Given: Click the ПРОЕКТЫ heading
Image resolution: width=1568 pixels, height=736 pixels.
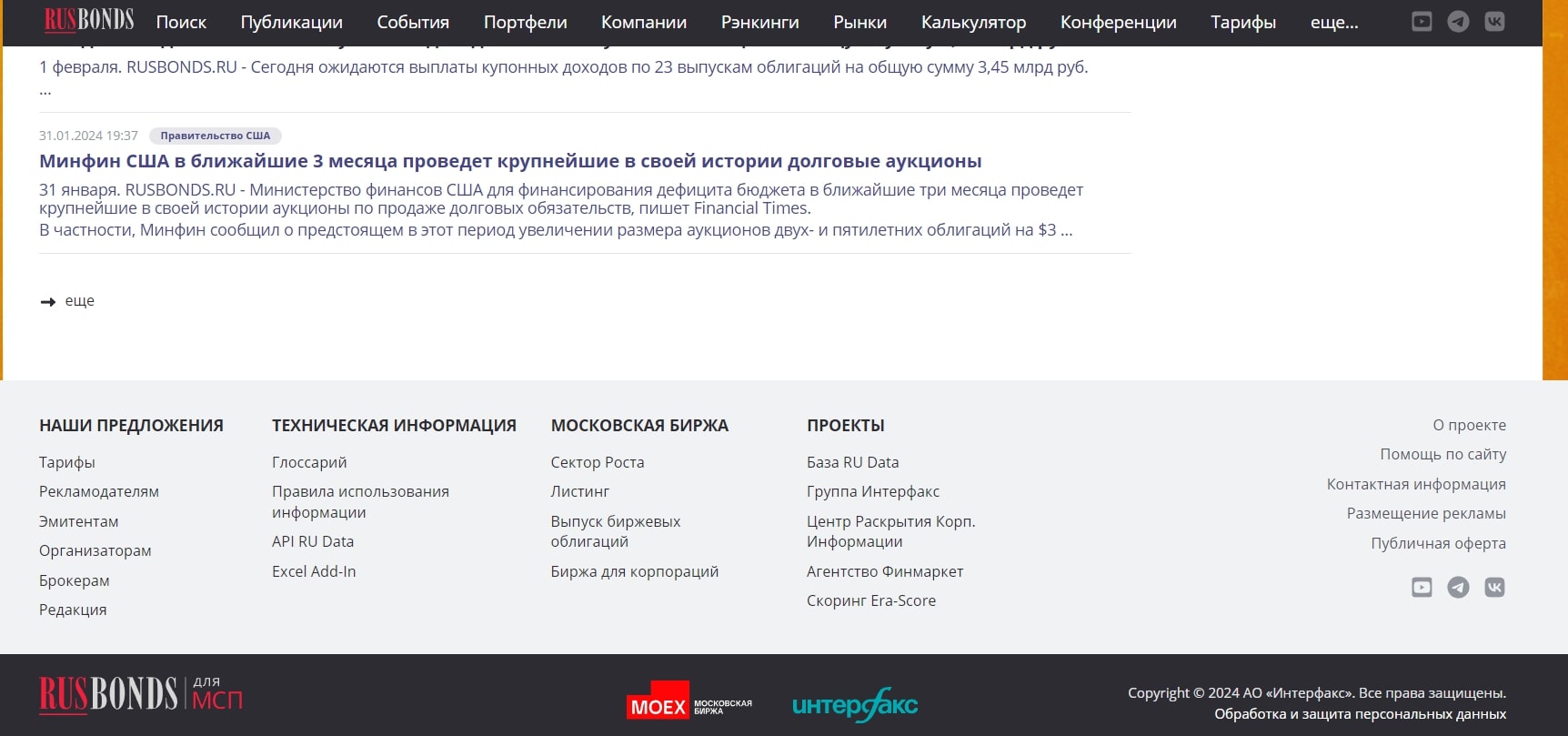Looking at the screenshot, I should (846, 425).
